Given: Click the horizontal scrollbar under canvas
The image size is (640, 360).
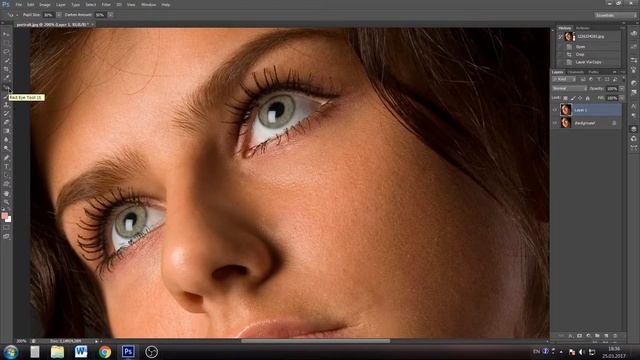Looking at the screenshot, I should (x=315, y=341).
